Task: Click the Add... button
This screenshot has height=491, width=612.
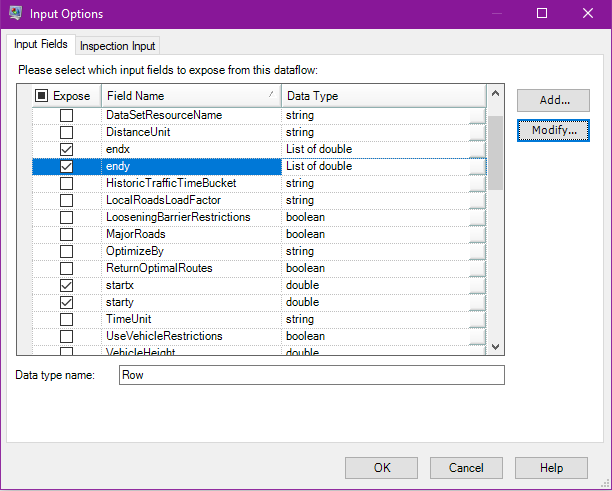Action: coord(553,100)
